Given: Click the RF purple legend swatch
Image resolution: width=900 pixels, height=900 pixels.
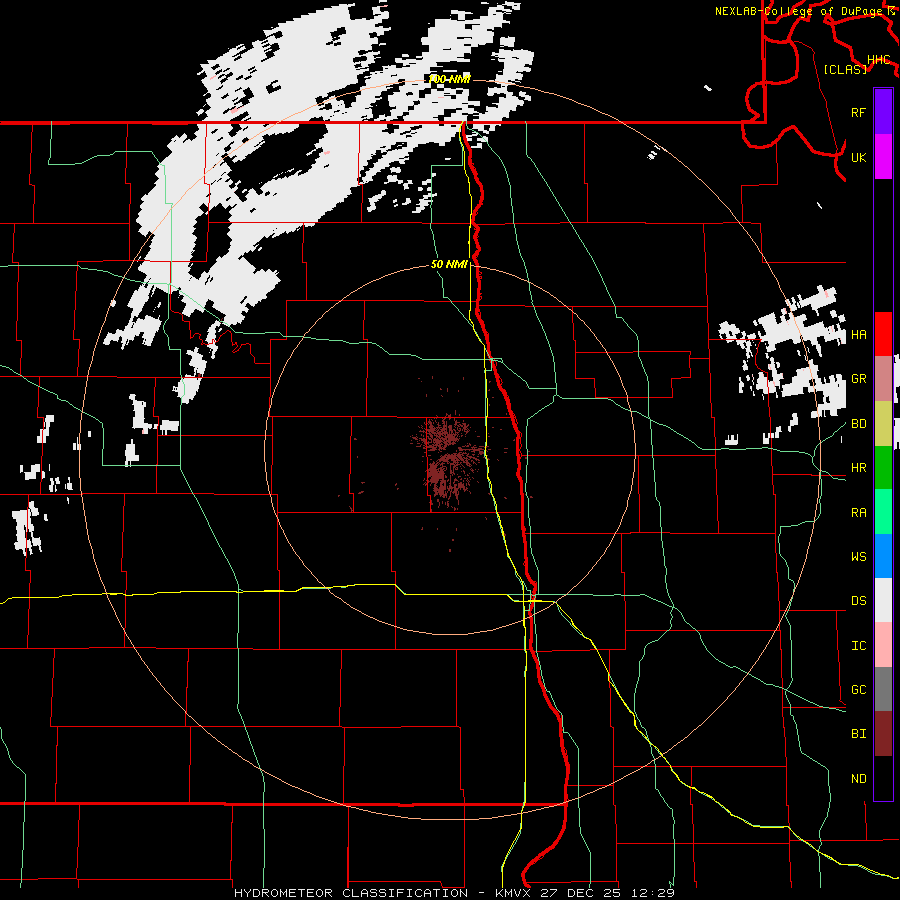Looking at the screenshot, I should (883, 112).
